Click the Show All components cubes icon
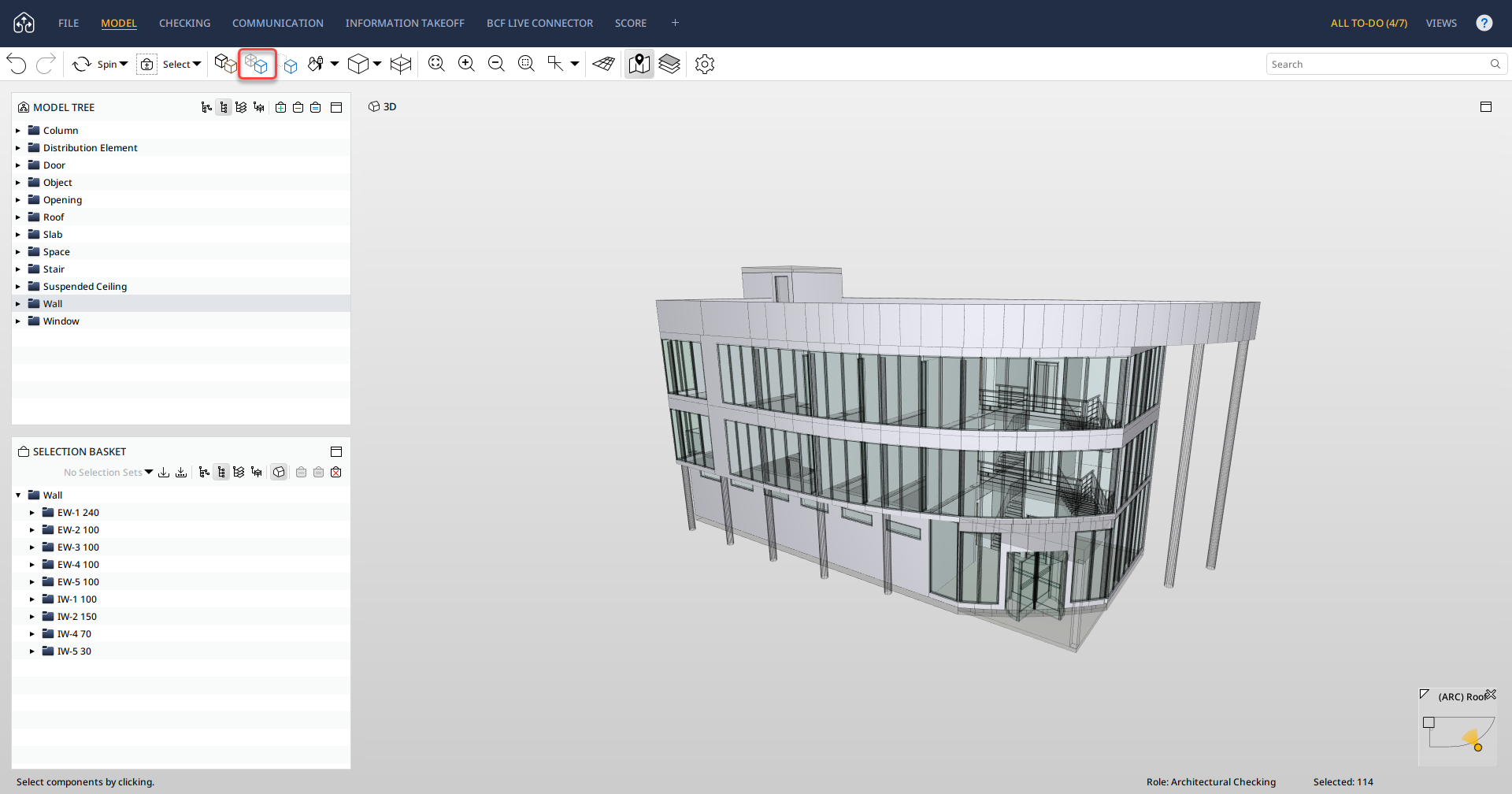The width and height of the screenshot is (1512, 794). 226,64
